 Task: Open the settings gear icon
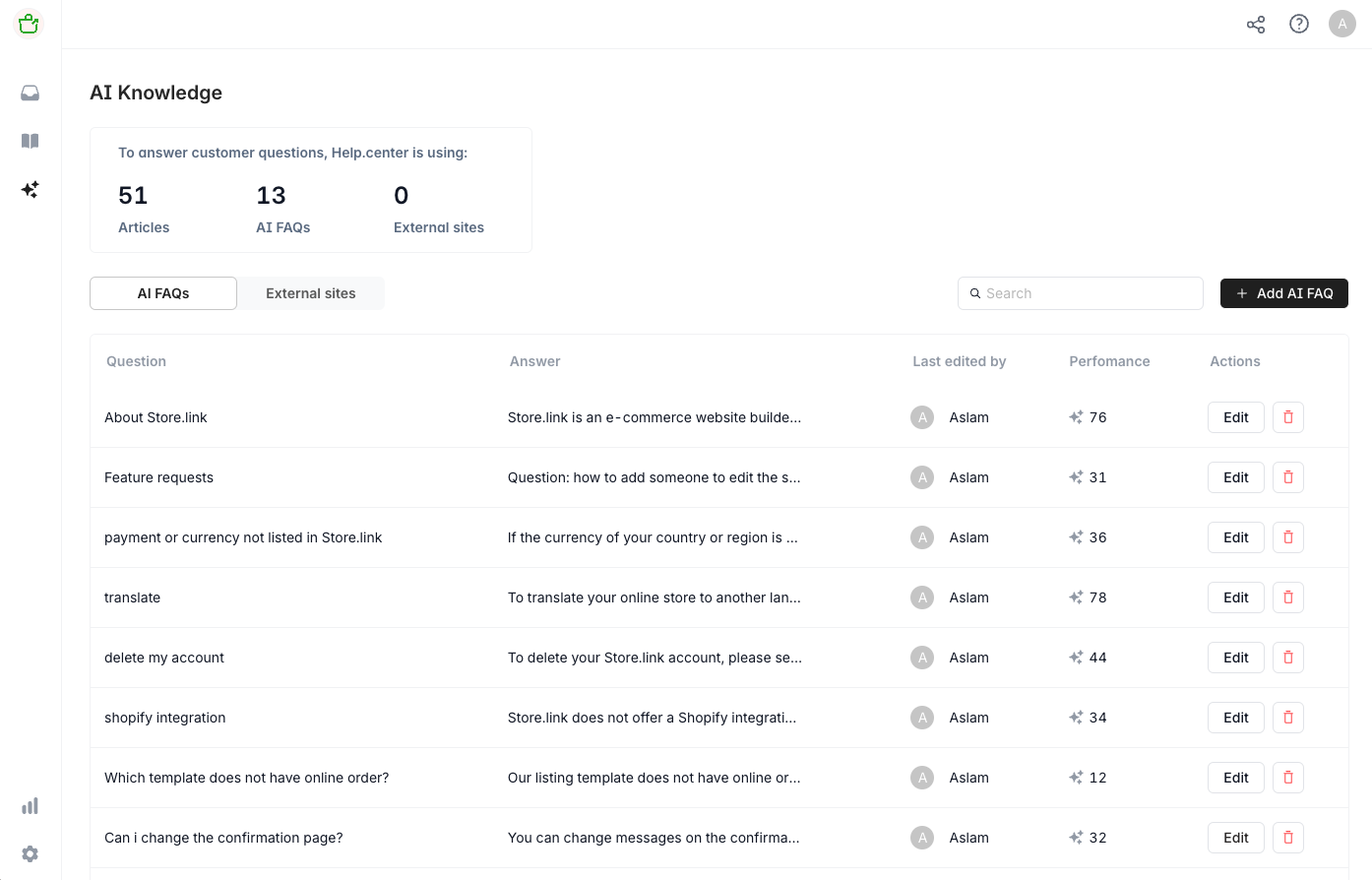[x=31, y=853]
